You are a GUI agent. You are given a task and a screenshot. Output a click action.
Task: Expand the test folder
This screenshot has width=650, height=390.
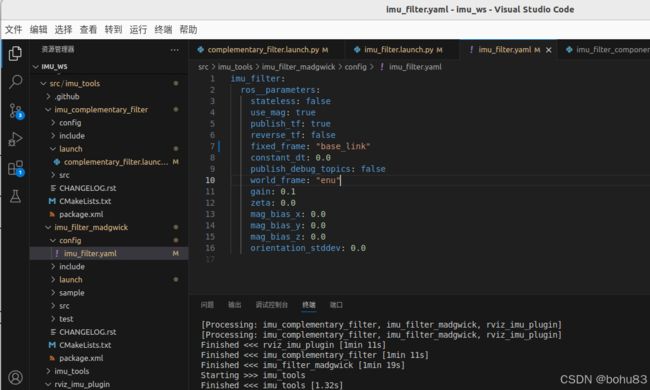pyautogui.click(x=53, y=319)
